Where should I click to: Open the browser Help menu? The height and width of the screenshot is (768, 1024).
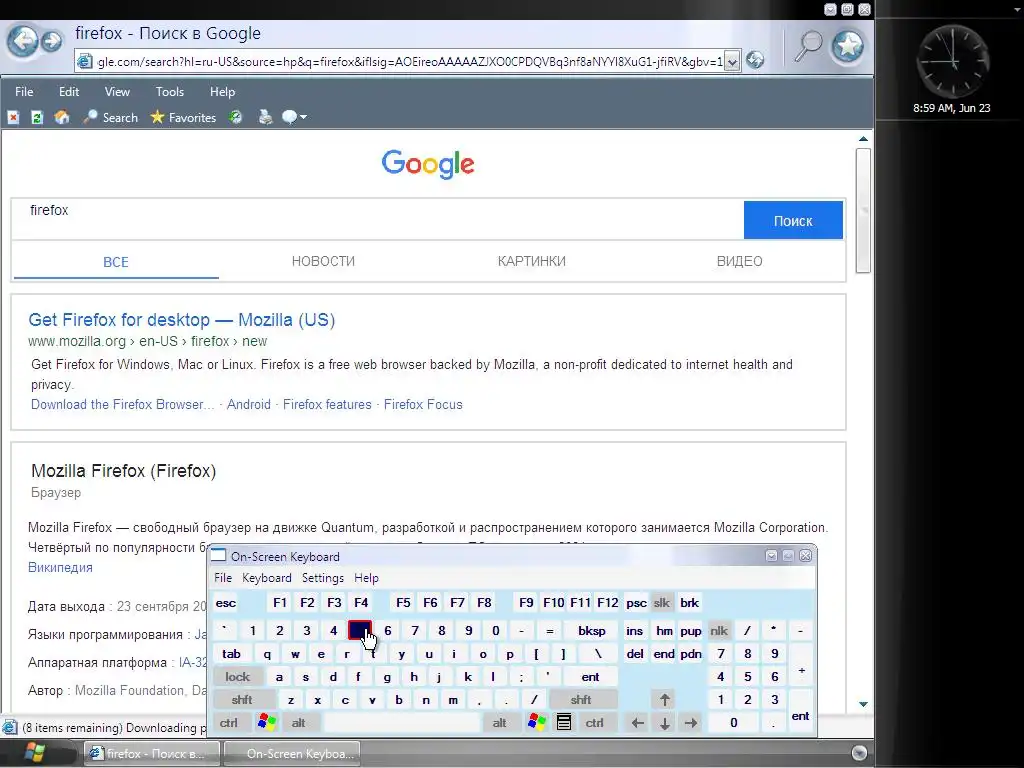coord(222,92)
